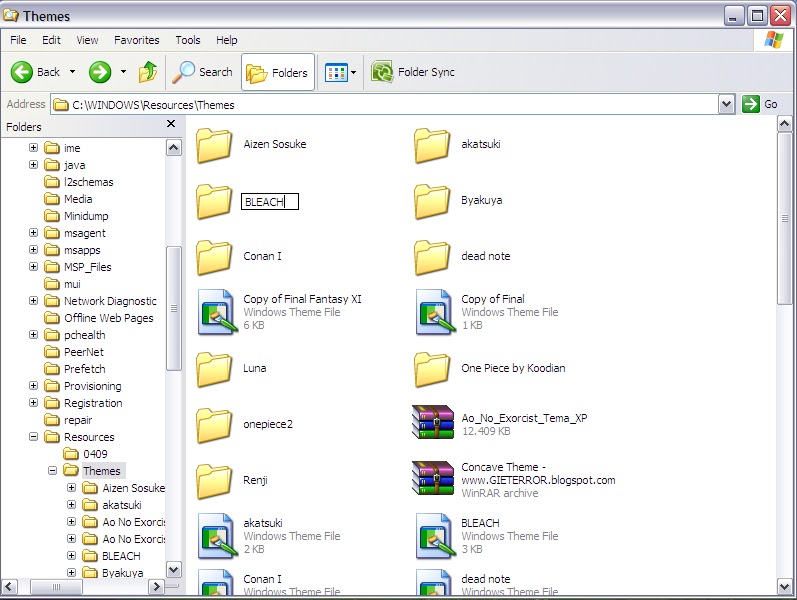This screenshot has height=600, width=797.
Task: Open the File menu
Action: [x=18, y=40]
